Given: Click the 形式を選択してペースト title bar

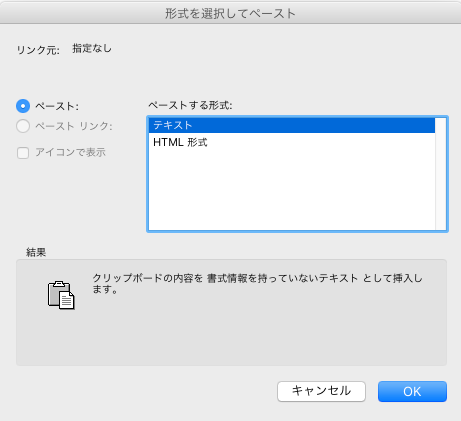Looking at the screenshot, I should pos(230,13).
